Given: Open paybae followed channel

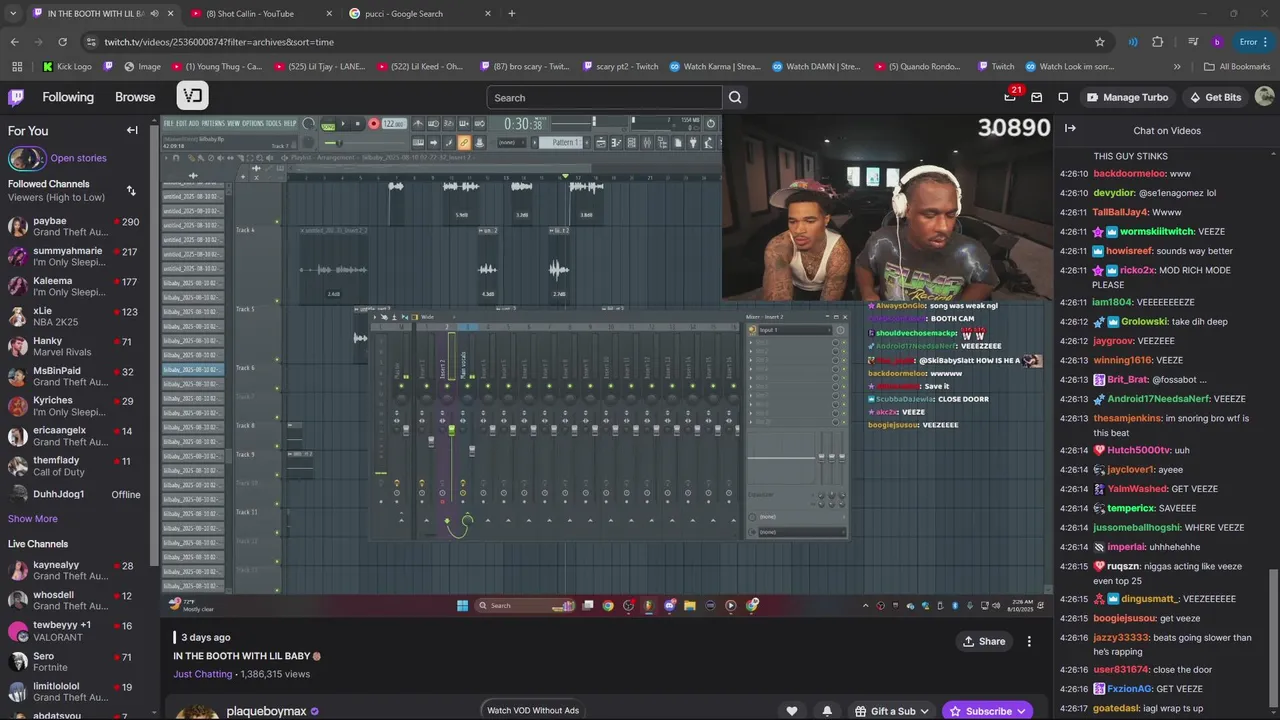Looking at the screenshot, I should 74,227.
